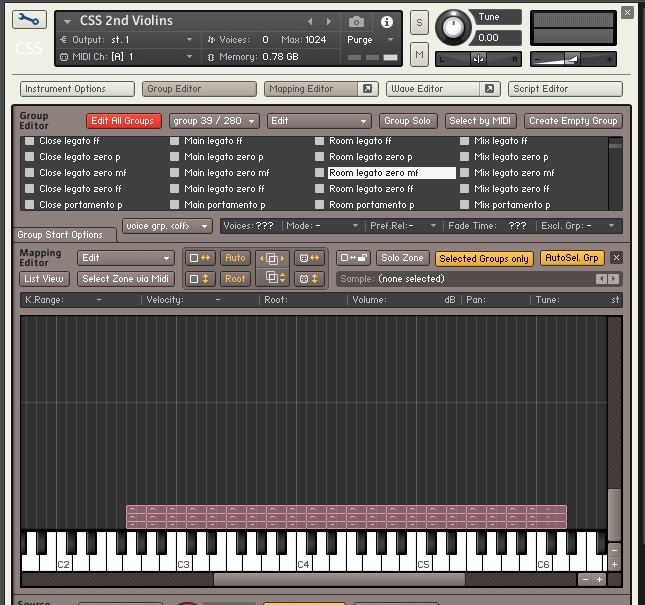Open the Excl. Grp dropdown
Viewport: 645px width, 605px height.
(x=578, y=226)
